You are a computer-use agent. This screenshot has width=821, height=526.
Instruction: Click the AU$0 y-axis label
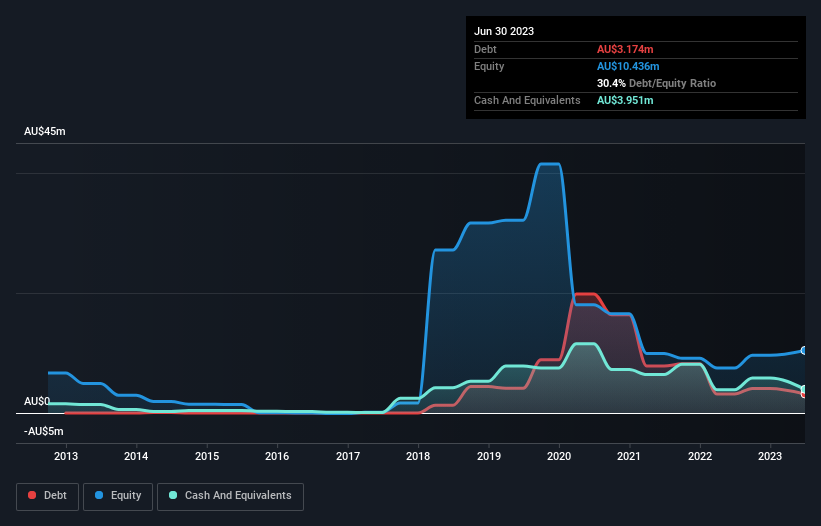point(37,401)
